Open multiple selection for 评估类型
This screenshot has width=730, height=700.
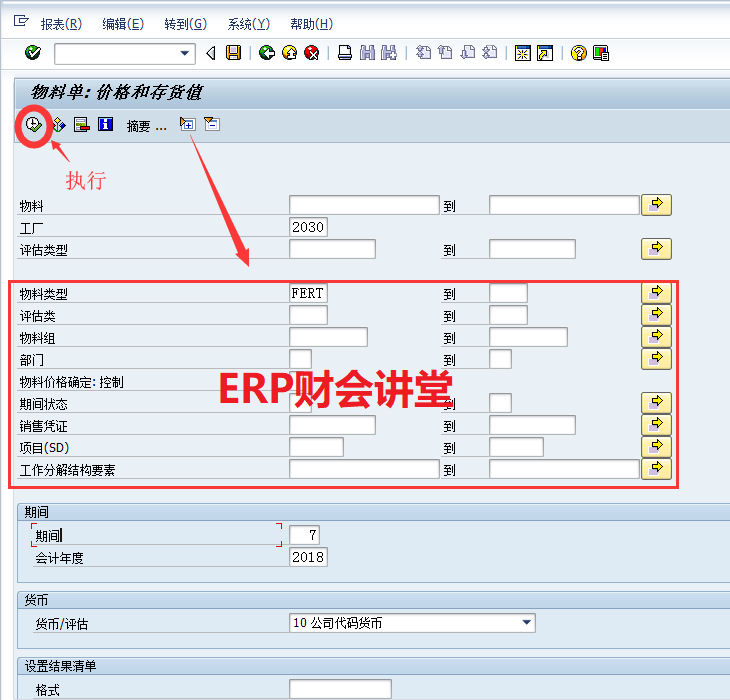[656, 249]
